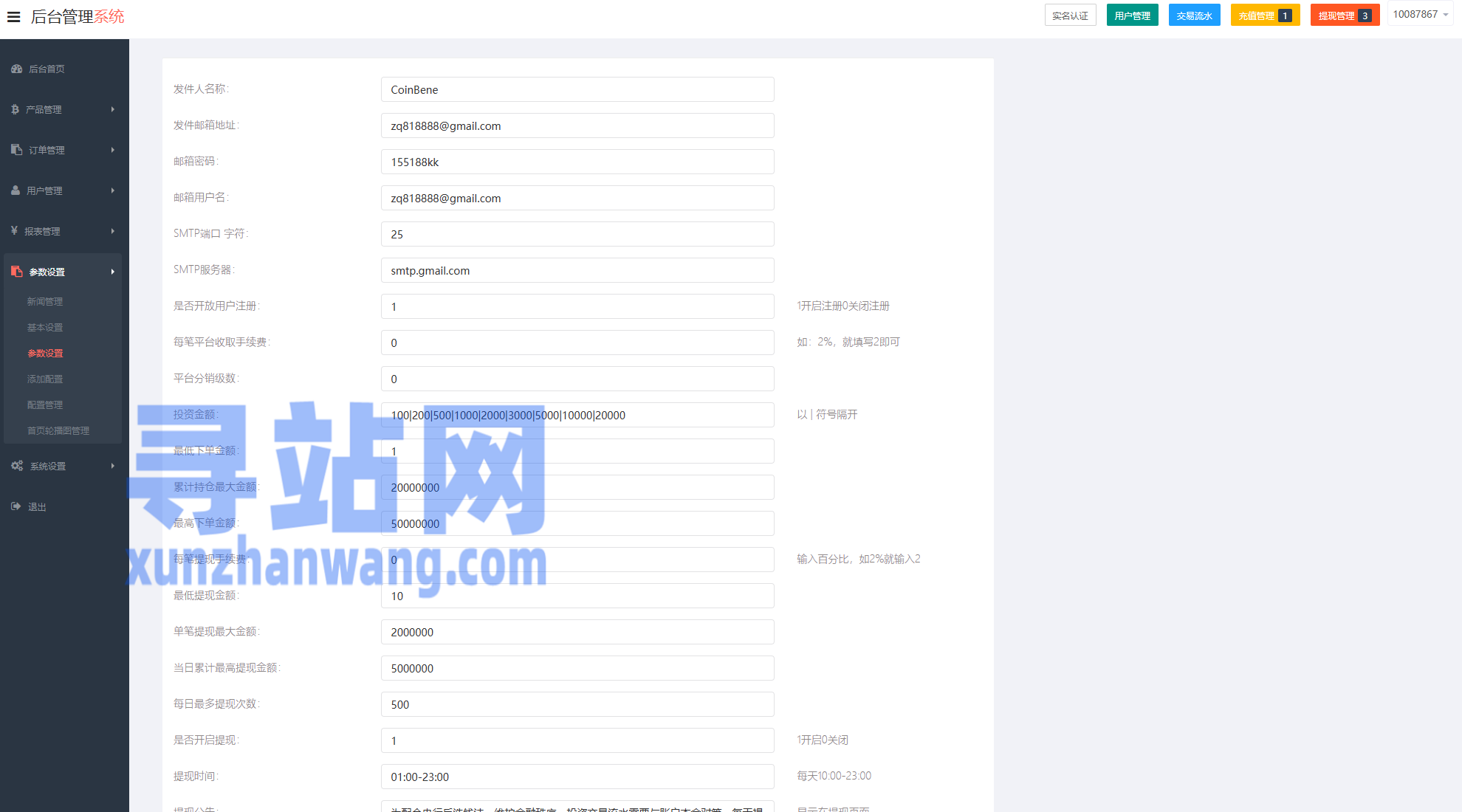Image resolution: width=1462 pixels, height=812 pixels.
Task: Expand the 订单管理 submenu arrow
Action: coord(113,150)
